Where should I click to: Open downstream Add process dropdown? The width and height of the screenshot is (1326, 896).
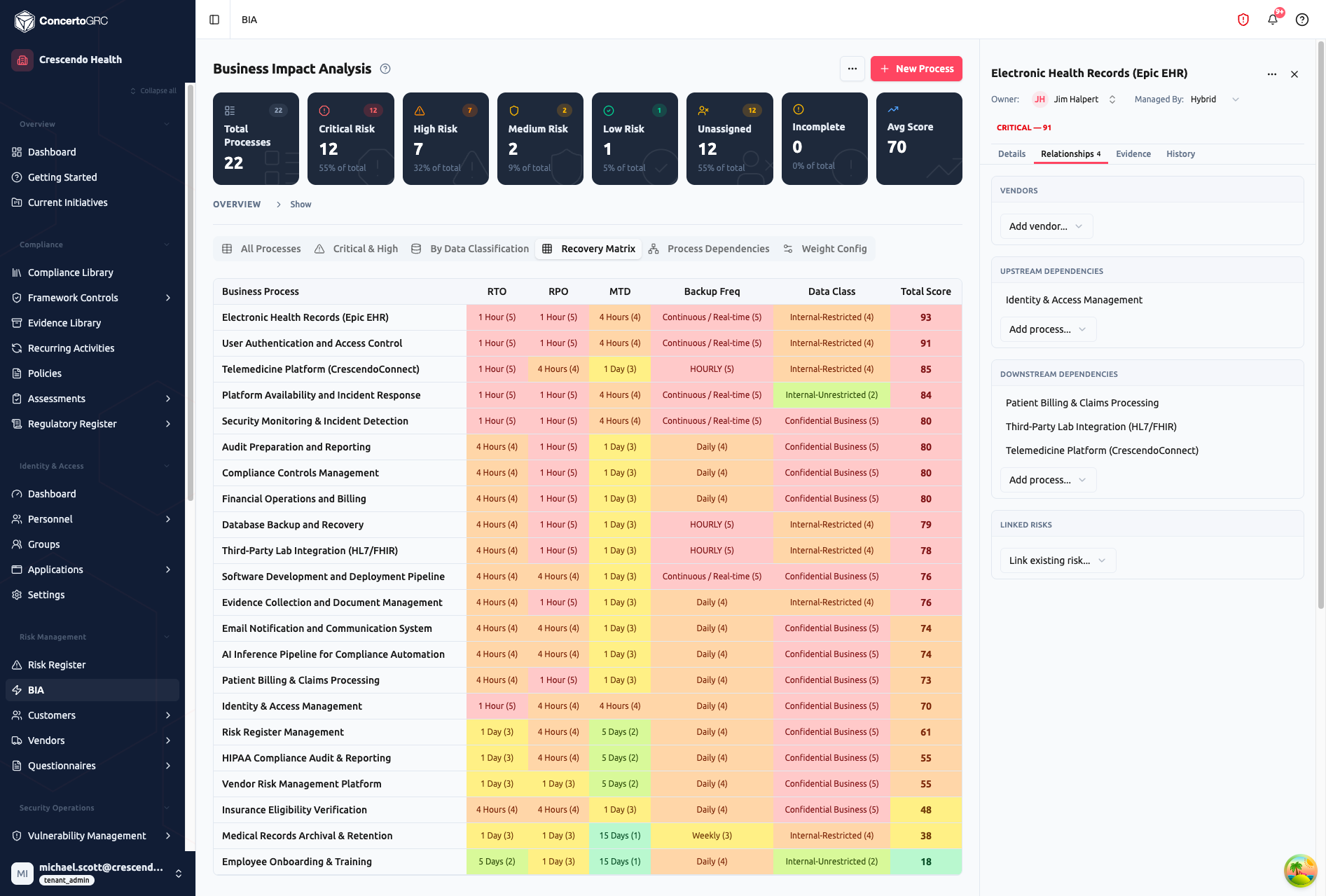point(1048,480)
